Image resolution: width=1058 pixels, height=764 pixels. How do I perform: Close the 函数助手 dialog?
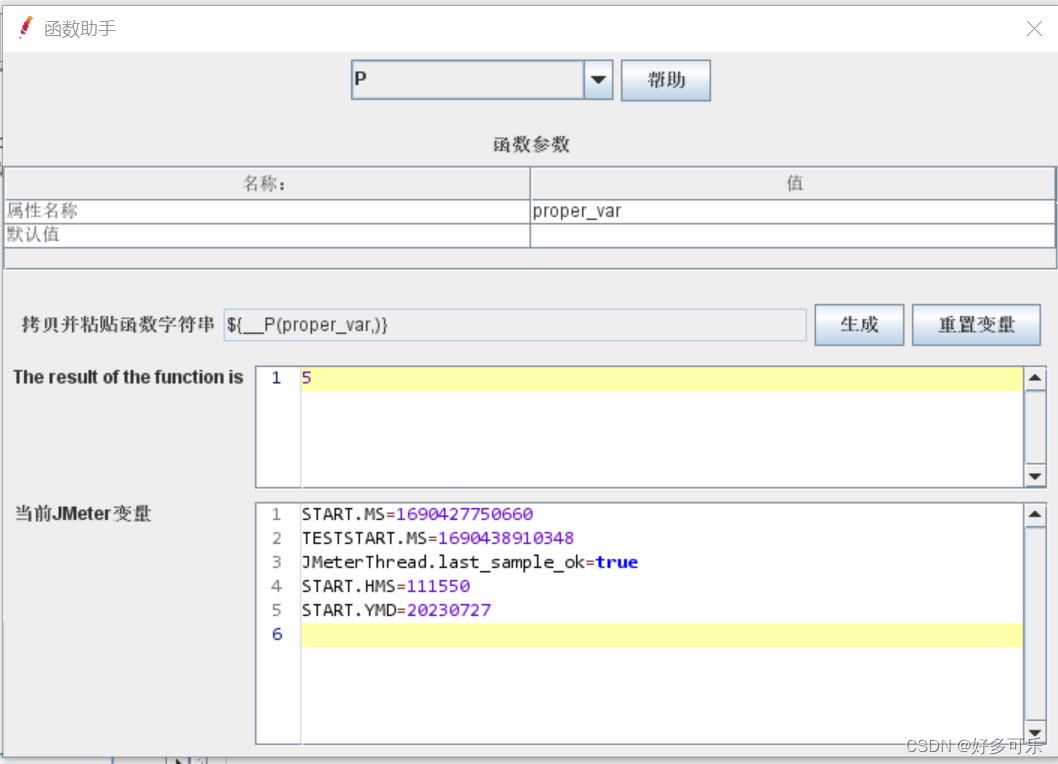[x=1034, y=28]
